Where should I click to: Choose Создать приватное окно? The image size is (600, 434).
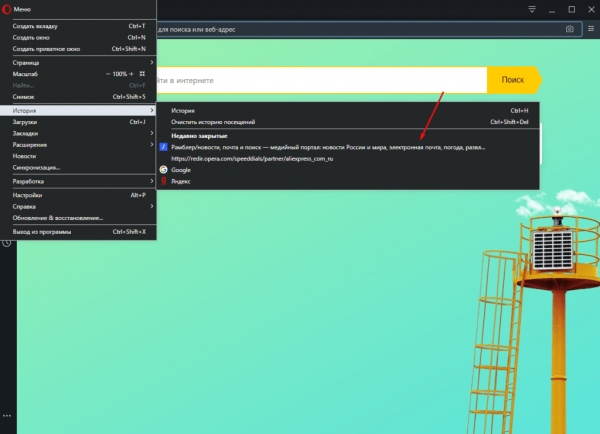[78, 49]
